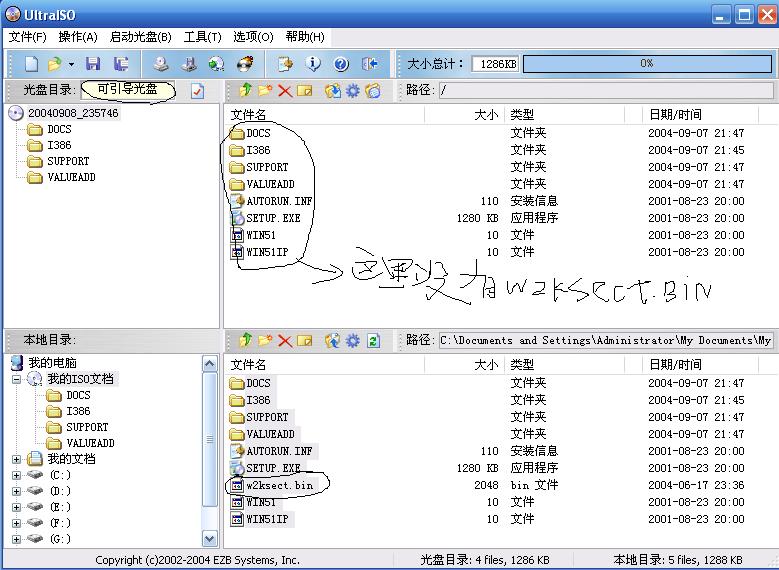The height and width of the screenshot is (570, 779).
Task: Click the Save floppy disk icon
Action: [93, 64]
